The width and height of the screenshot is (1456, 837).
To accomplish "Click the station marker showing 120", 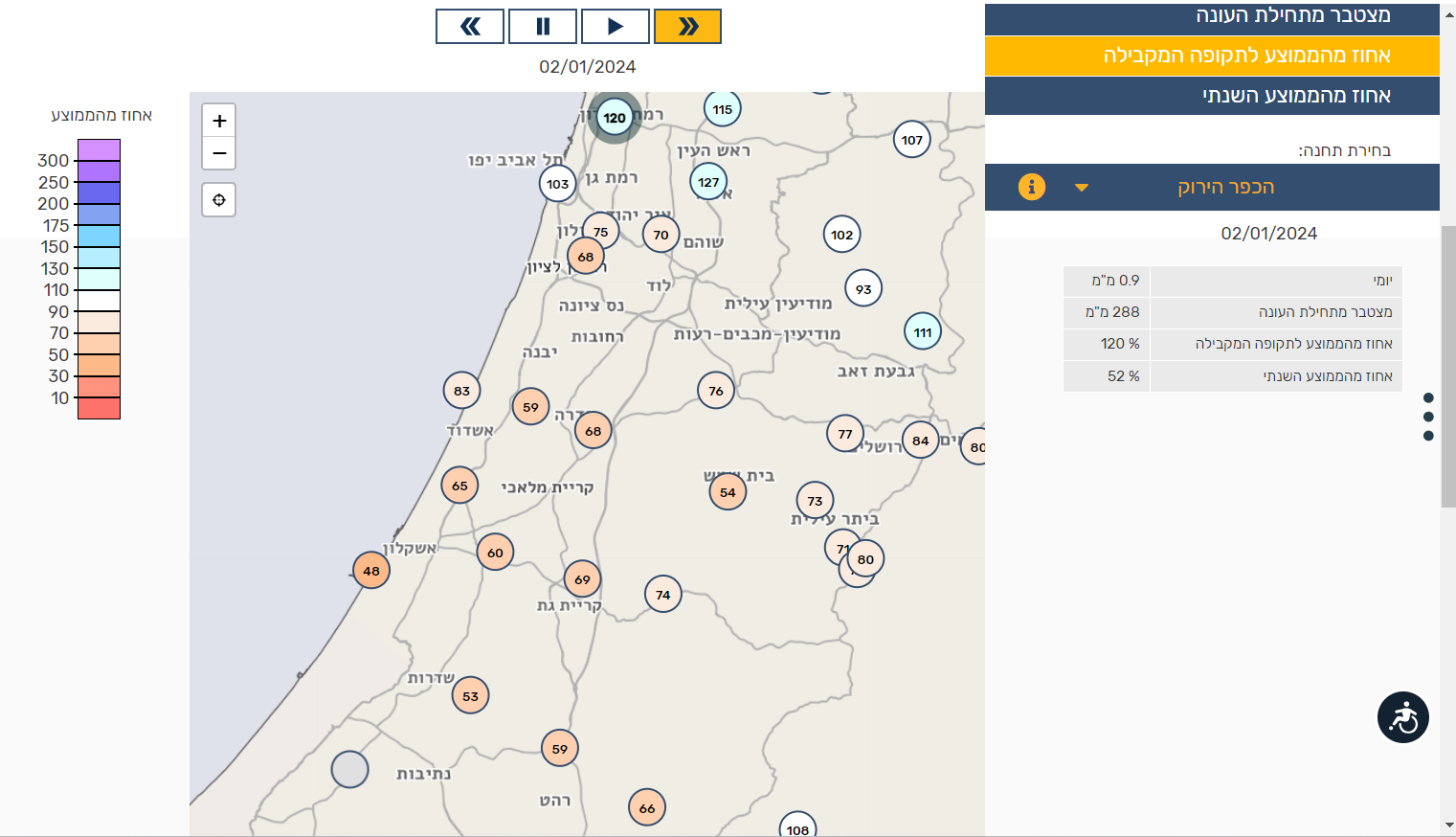I will [x=615, y=118].
